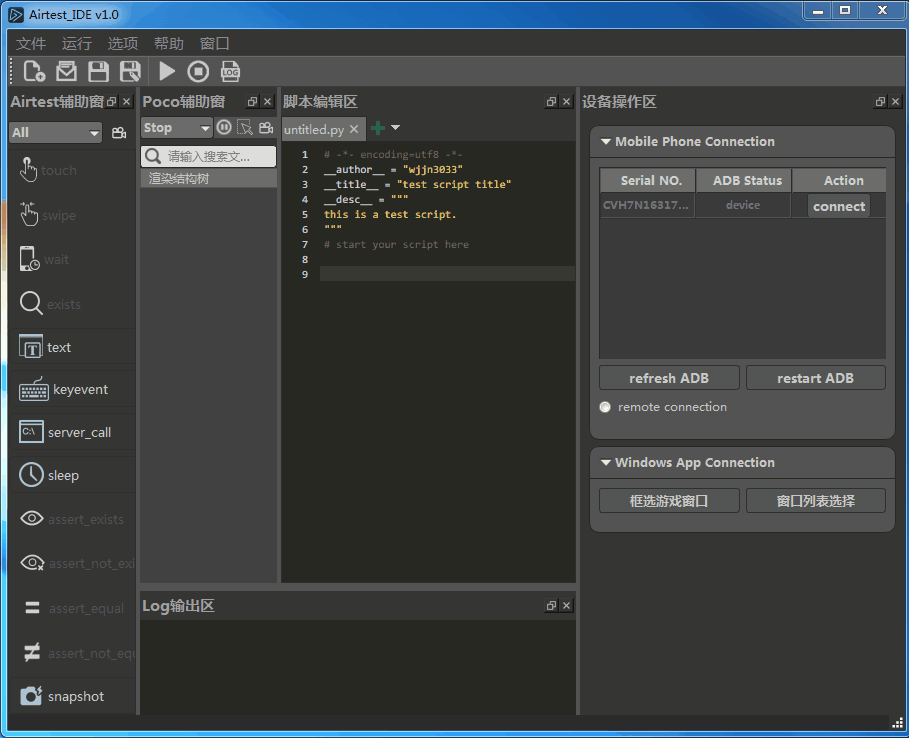Run the script with the play button
The image size is (909, 738).
click(x=167, y=71)
